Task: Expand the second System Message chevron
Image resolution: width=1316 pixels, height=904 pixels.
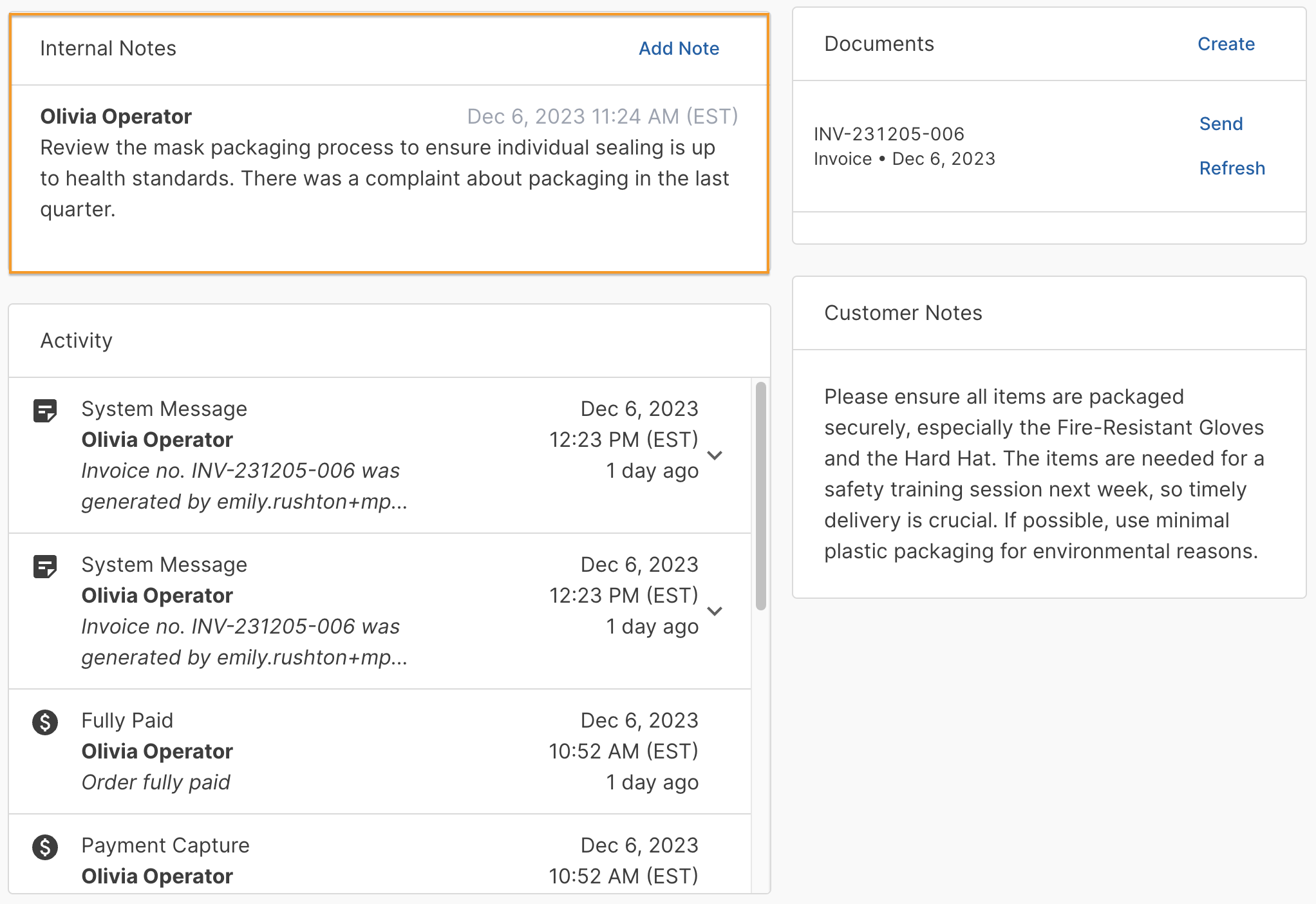Action: 715,611
